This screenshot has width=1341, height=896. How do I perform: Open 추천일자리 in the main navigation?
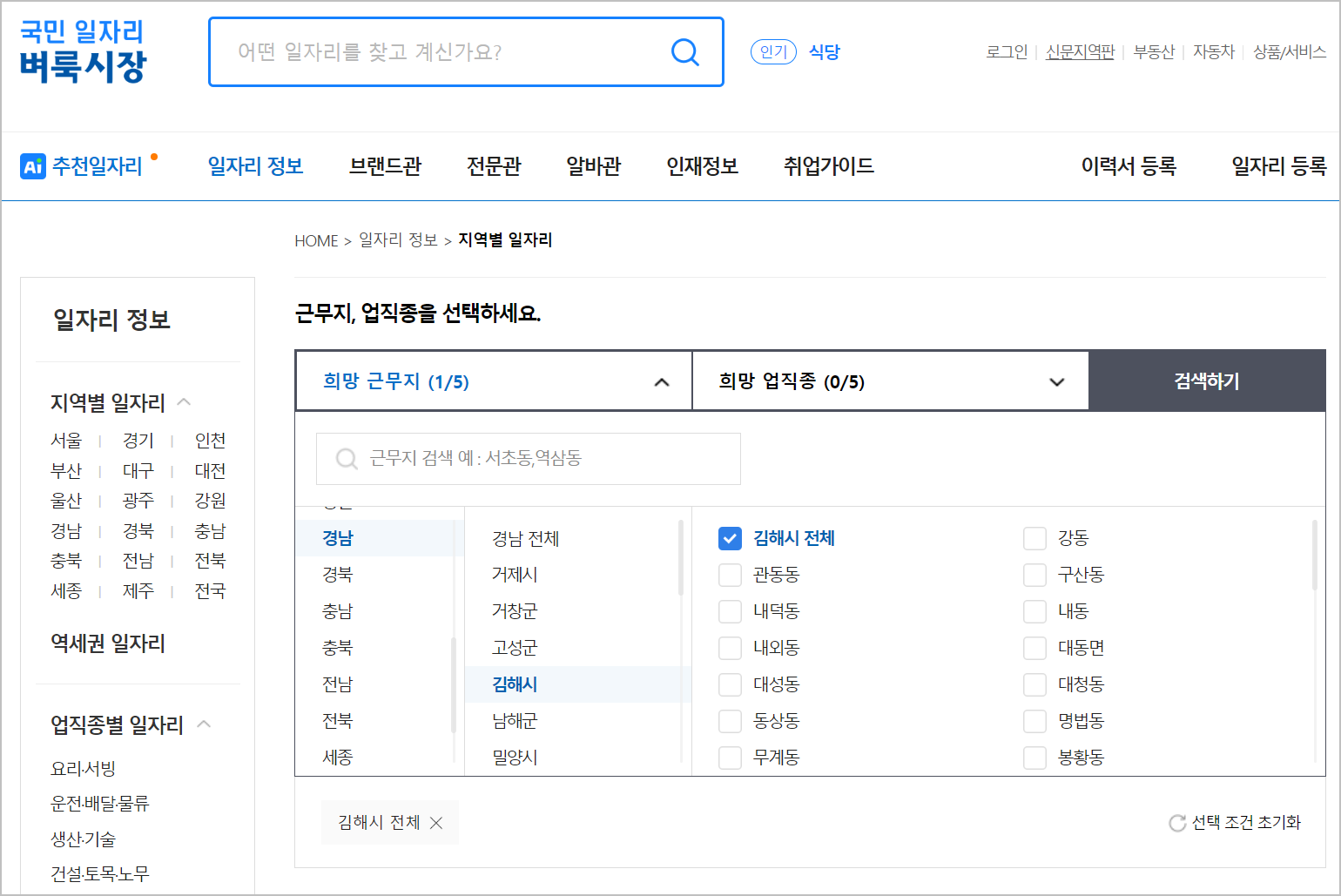pos(97,166)
